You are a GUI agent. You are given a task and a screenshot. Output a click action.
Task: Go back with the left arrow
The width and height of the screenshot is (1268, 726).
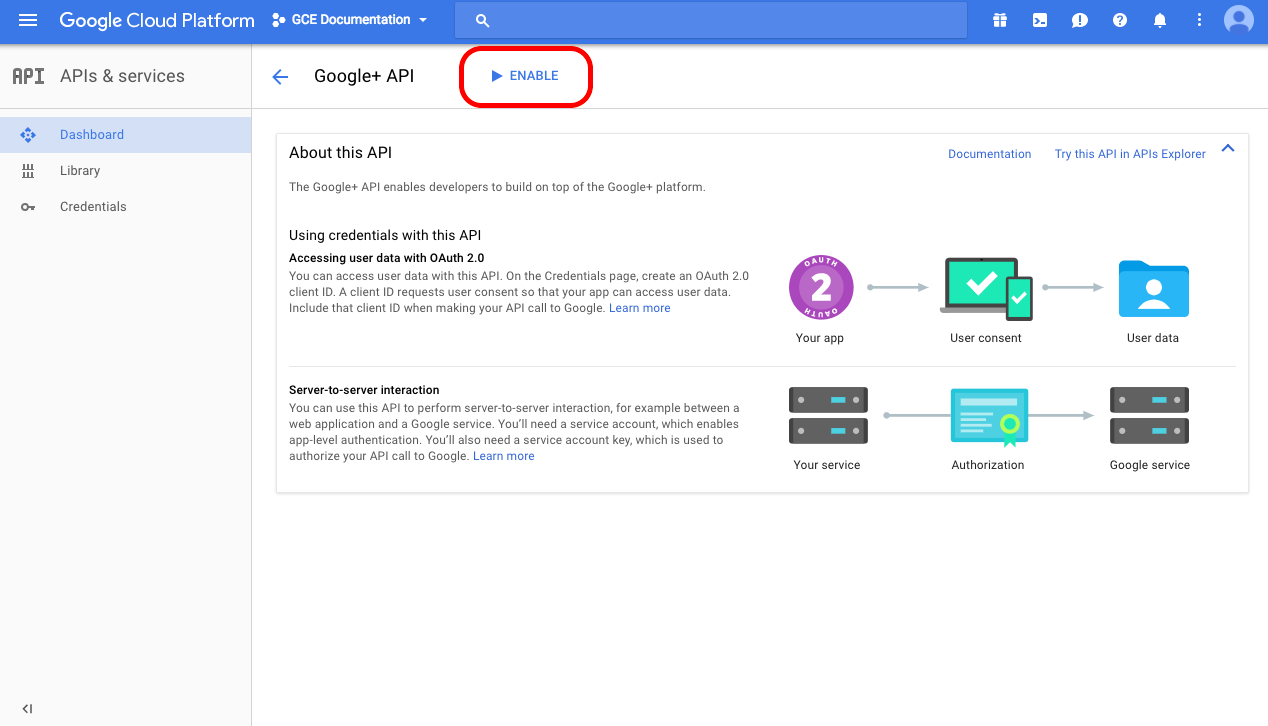click(280, 77)
